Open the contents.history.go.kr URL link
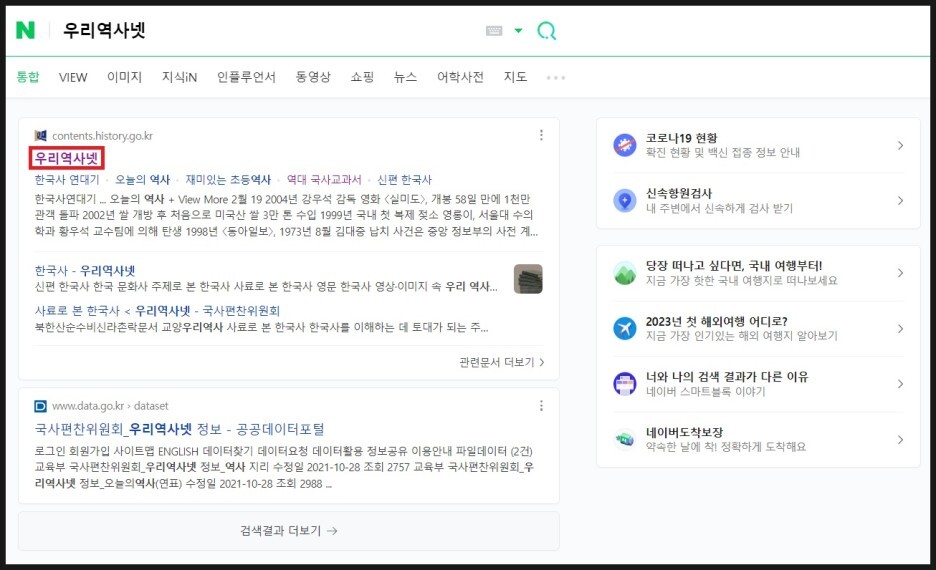Viewport: 936px width, 570px height. point(102,135)
